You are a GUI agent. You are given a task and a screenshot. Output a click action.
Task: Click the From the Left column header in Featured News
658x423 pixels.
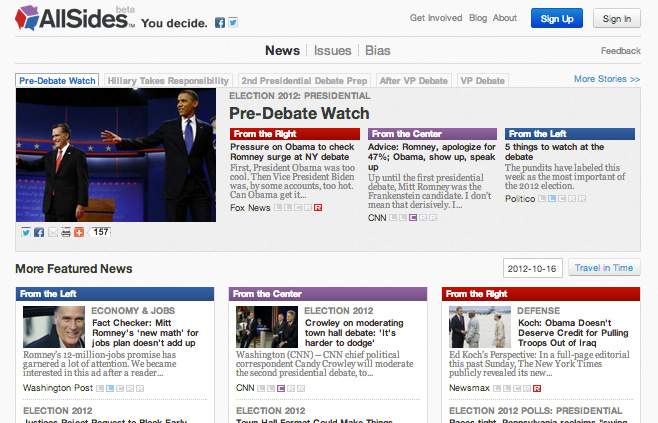pos(115,294)
